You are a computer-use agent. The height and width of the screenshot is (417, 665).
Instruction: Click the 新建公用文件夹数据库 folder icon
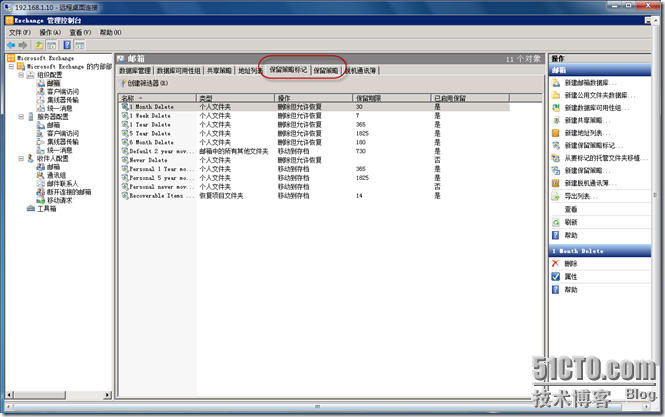(x=556, y=95)
